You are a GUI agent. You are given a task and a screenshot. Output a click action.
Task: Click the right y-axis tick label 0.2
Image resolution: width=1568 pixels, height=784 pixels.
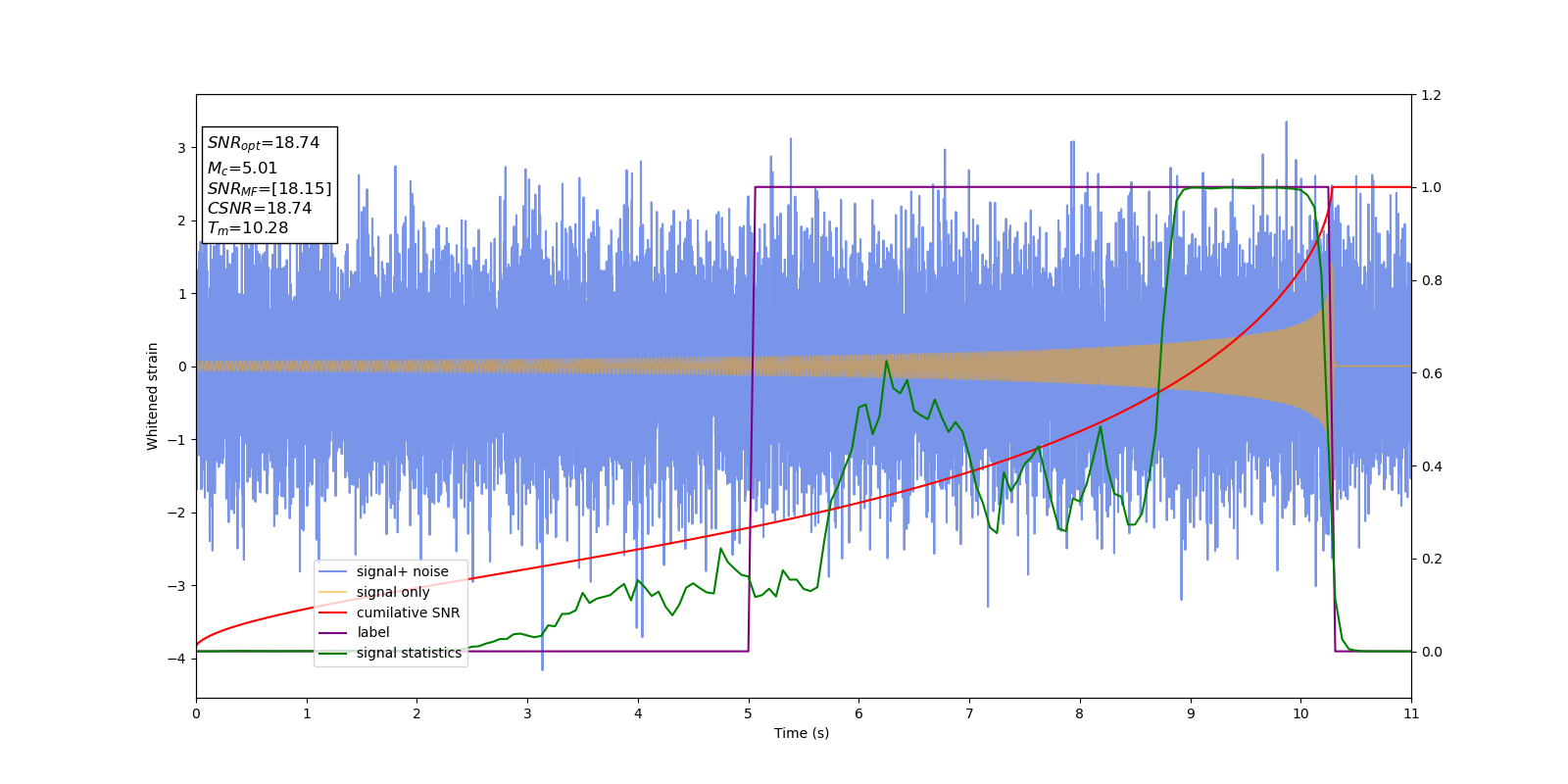(1431, 559)
